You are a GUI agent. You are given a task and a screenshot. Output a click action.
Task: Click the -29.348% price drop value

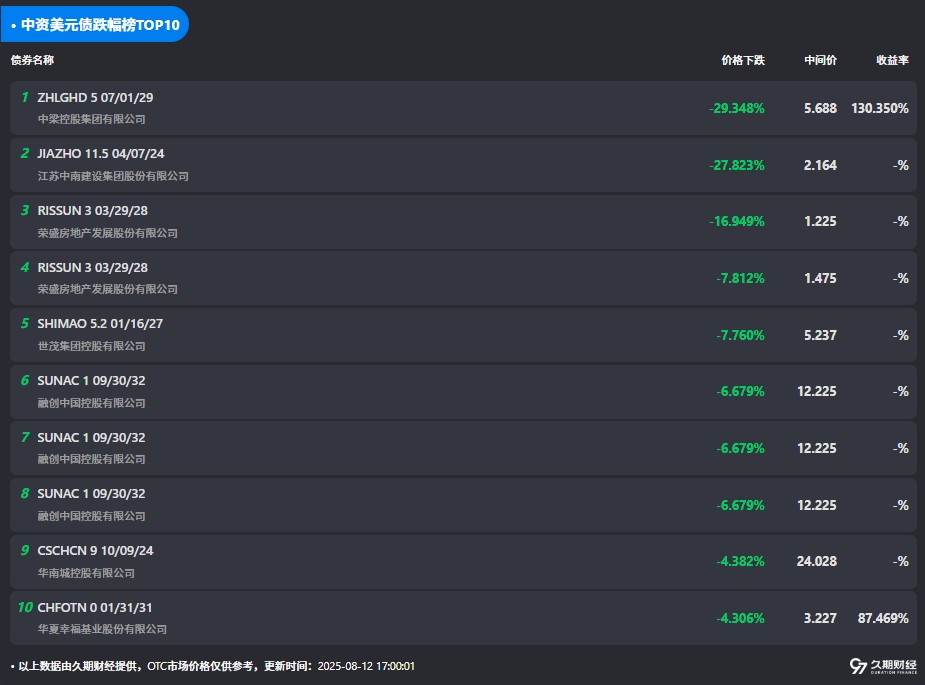point(736,108)
